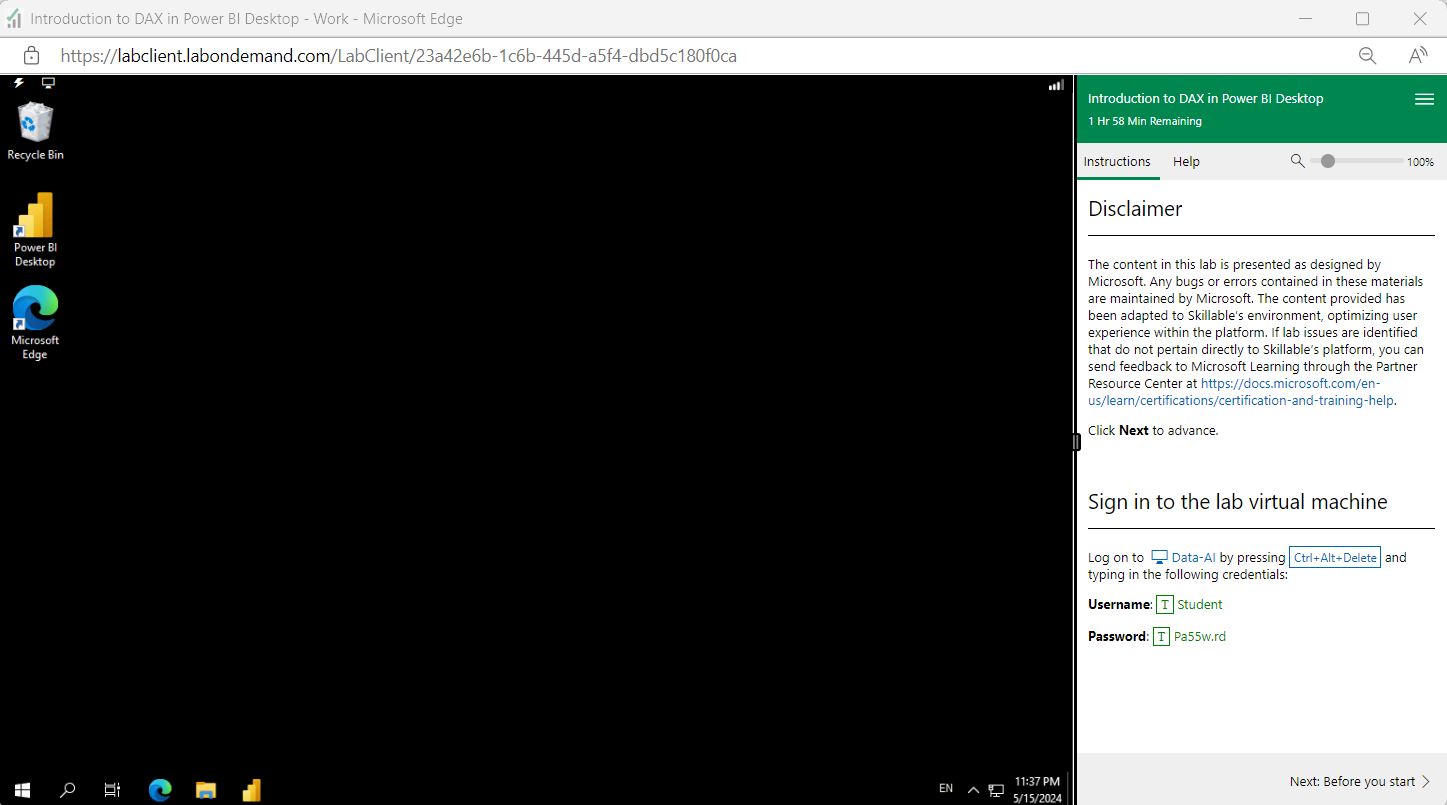Select the Power BI icon on the taskbar
Screen dimensions: 1447x805
click(251, 790)
